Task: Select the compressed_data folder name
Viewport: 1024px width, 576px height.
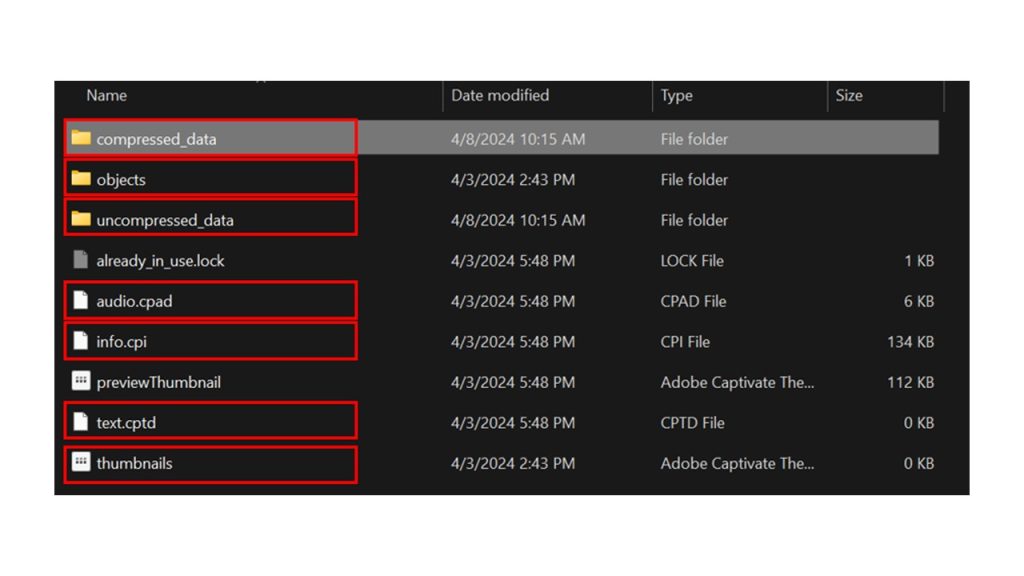Action: tap(156, 139)
